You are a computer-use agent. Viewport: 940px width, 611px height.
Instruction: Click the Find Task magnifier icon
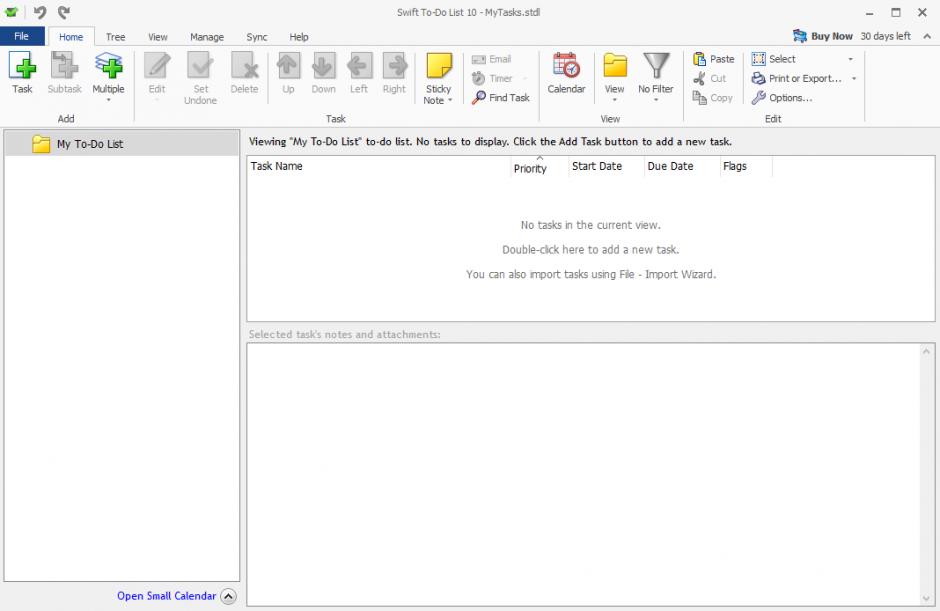coord(479,98)
